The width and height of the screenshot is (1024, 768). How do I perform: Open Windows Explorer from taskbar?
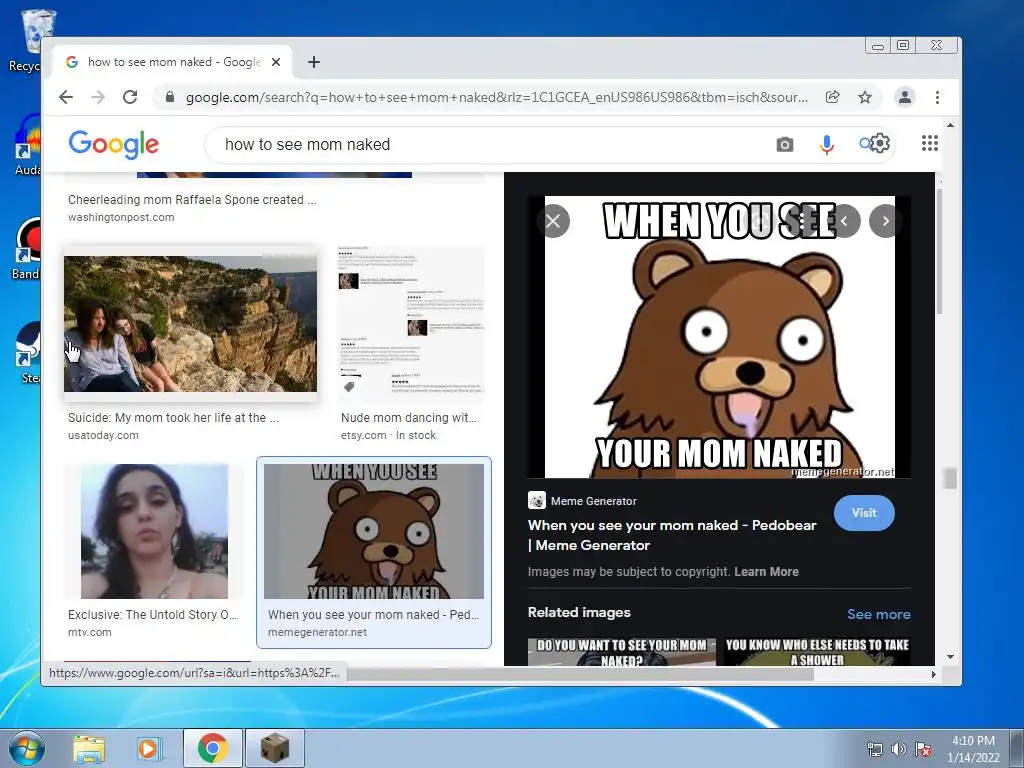pos(89,748)
